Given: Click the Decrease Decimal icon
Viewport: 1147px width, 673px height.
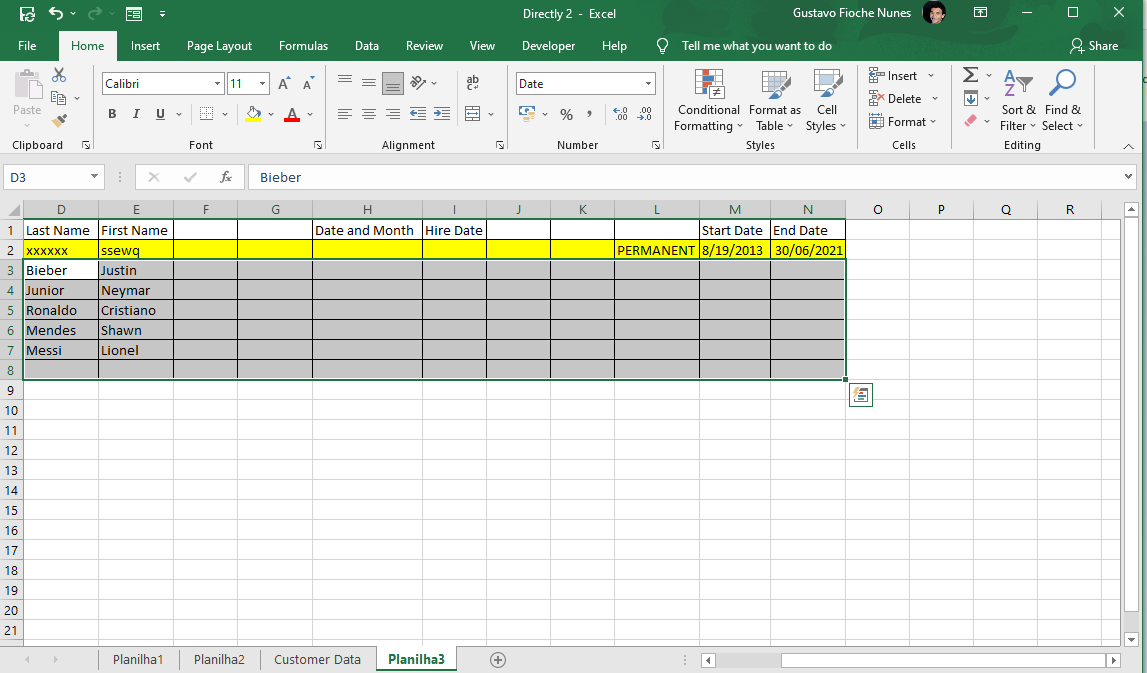Looking at the screenshot, I should coord(644,114).
